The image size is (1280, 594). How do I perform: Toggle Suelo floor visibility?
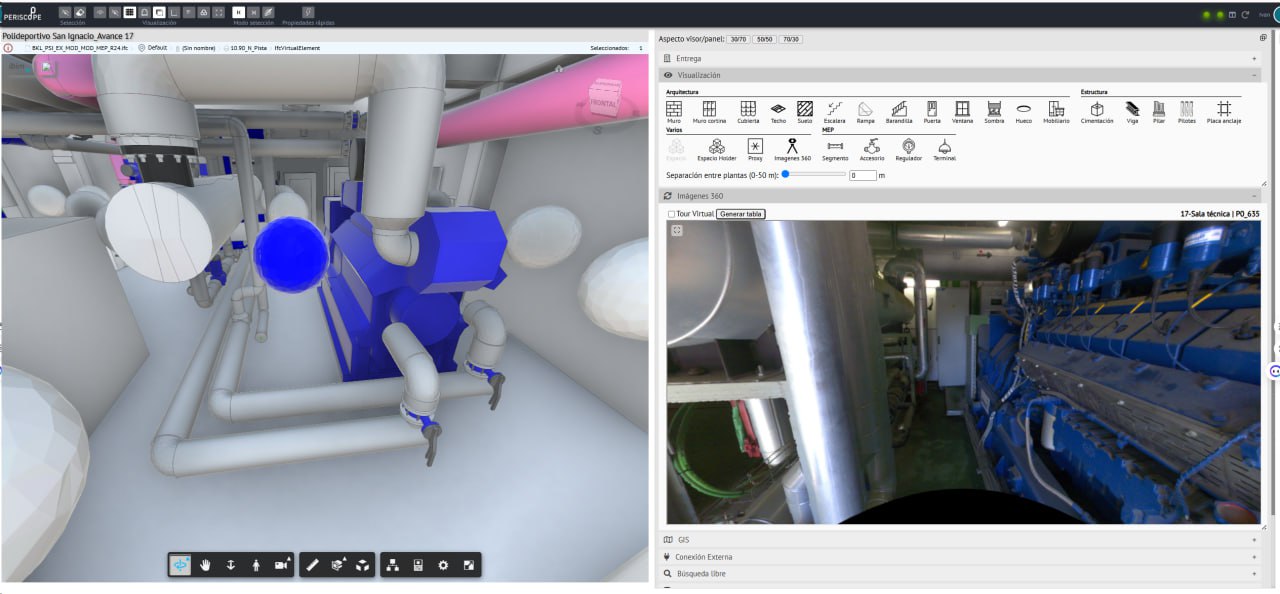(x=805, y=109)
